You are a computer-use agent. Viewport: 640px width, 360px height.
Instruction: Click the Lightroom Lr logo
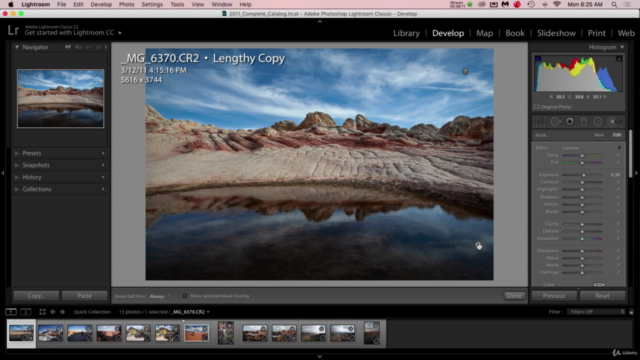13,31
